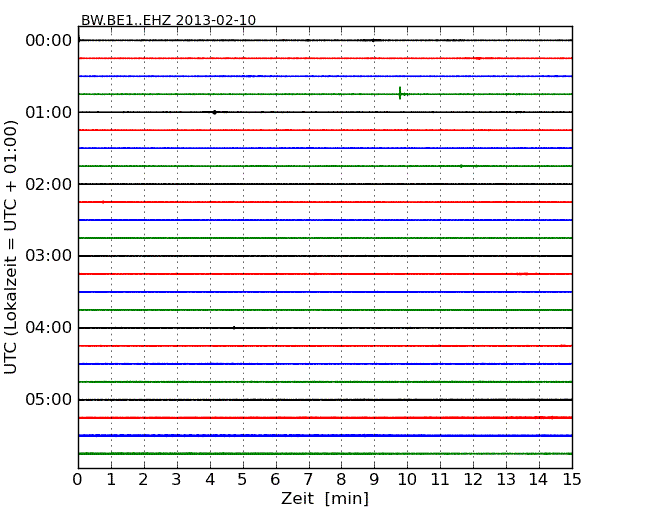
Task: Click the x-axis tick label 11
Action: point(440,479)
